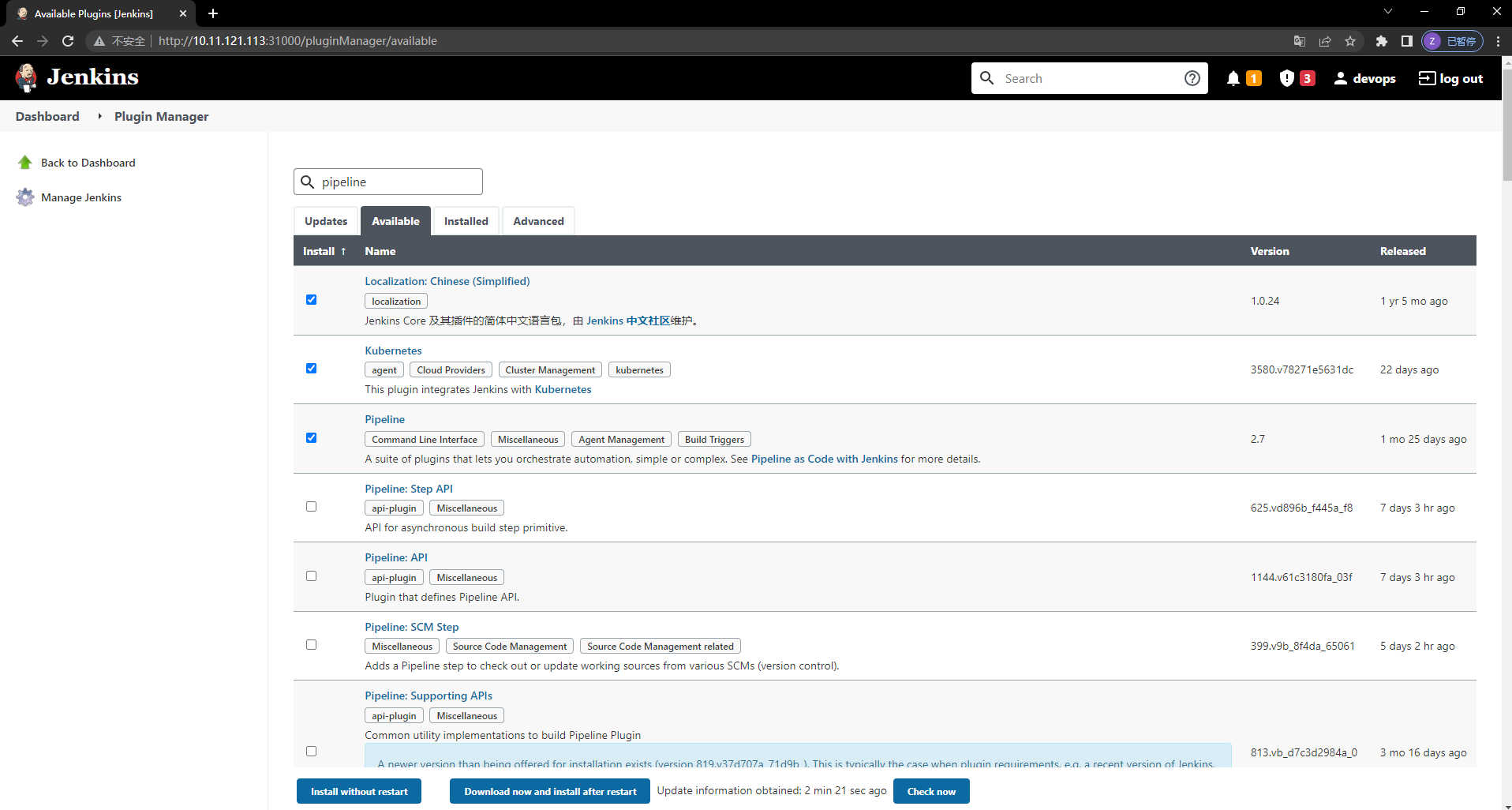Open a new browser tab with plus icon
Viewport: 1512px width, 810px height.
coord(213,13)
